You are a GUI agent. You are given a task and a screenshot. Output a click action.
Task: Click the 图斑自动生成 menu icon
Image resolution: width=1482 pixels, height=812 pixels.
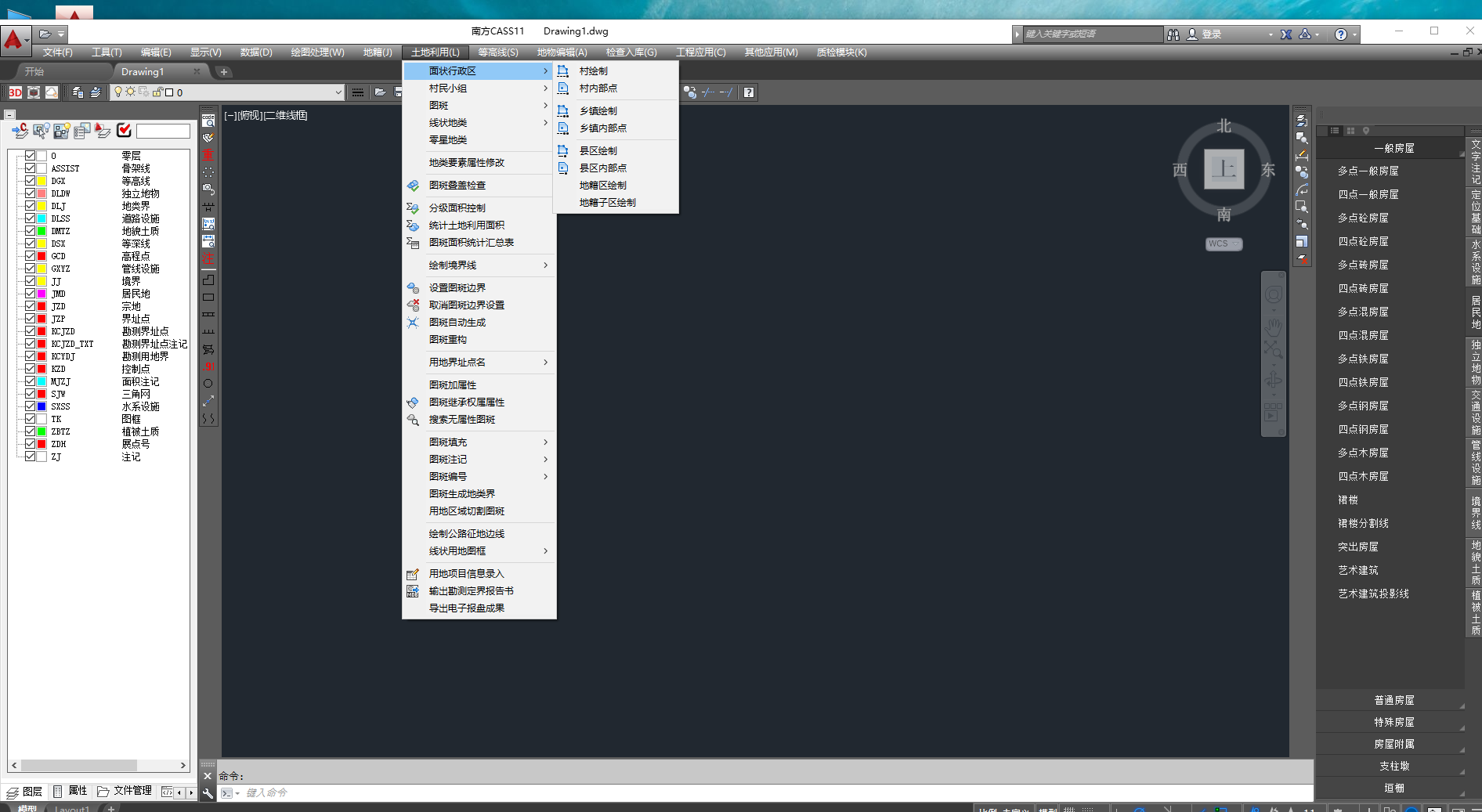(x=413, y=323)
